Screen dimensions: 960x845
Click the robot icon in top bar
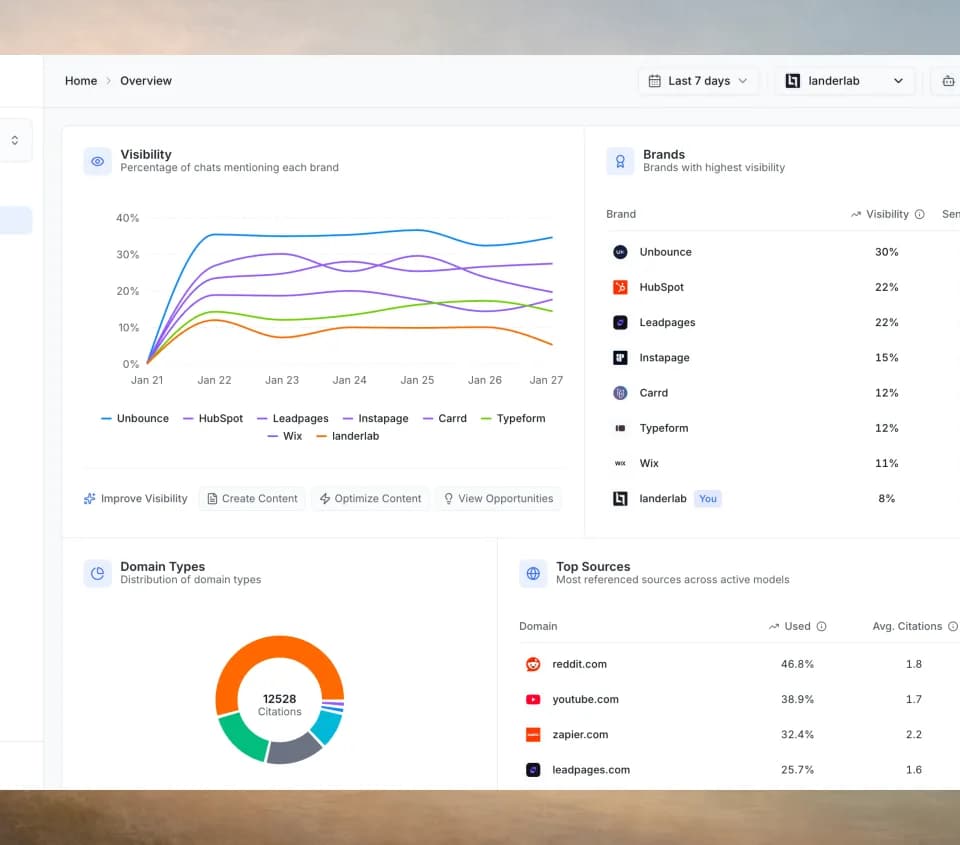coord(948,81)
